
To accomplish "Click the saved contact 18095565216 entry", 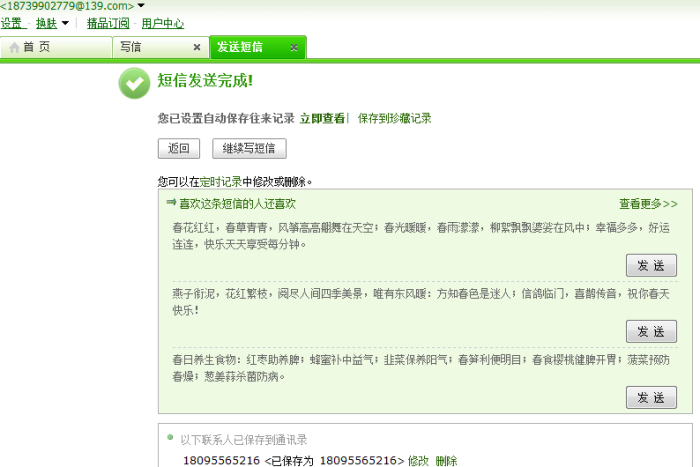I will (293, 460).
